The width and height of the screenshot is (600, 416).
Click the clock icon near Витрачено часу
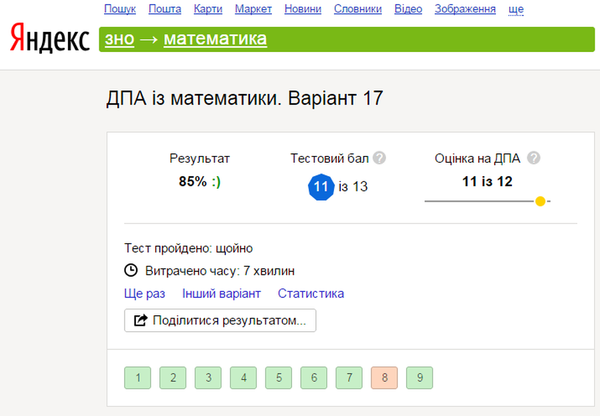[x=131, y=270]
